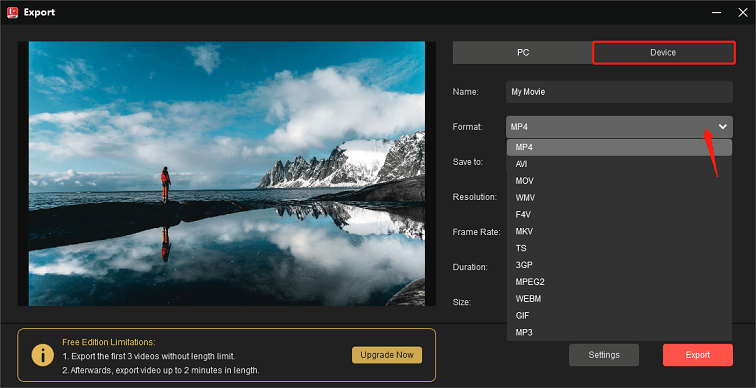Close the Export window
The height and width of the screenshot is (388, 756).
[742, 13]
